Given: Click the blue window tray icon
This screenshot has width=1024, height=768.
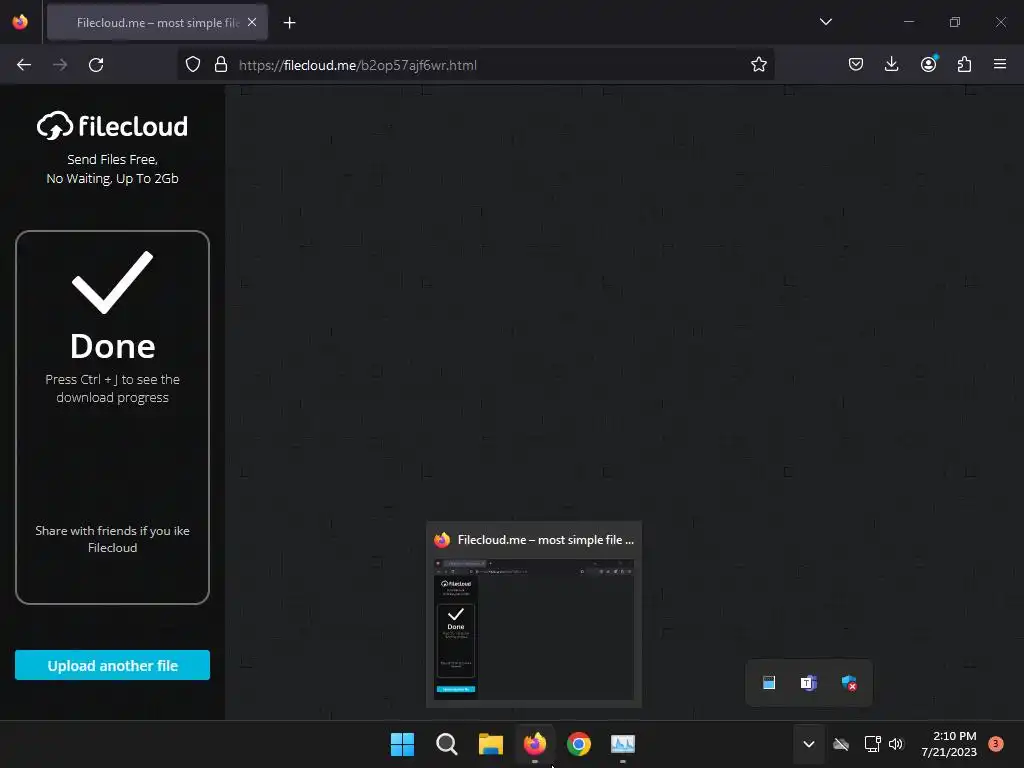Looking at the screenshot, I should click(x=769, y=683).
